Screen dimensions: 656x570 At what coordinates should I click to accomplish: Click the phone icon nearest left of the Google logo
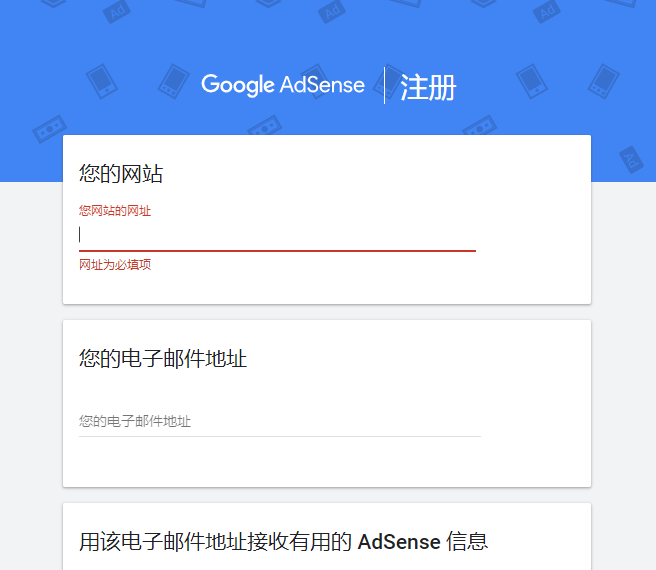(174, 81)
